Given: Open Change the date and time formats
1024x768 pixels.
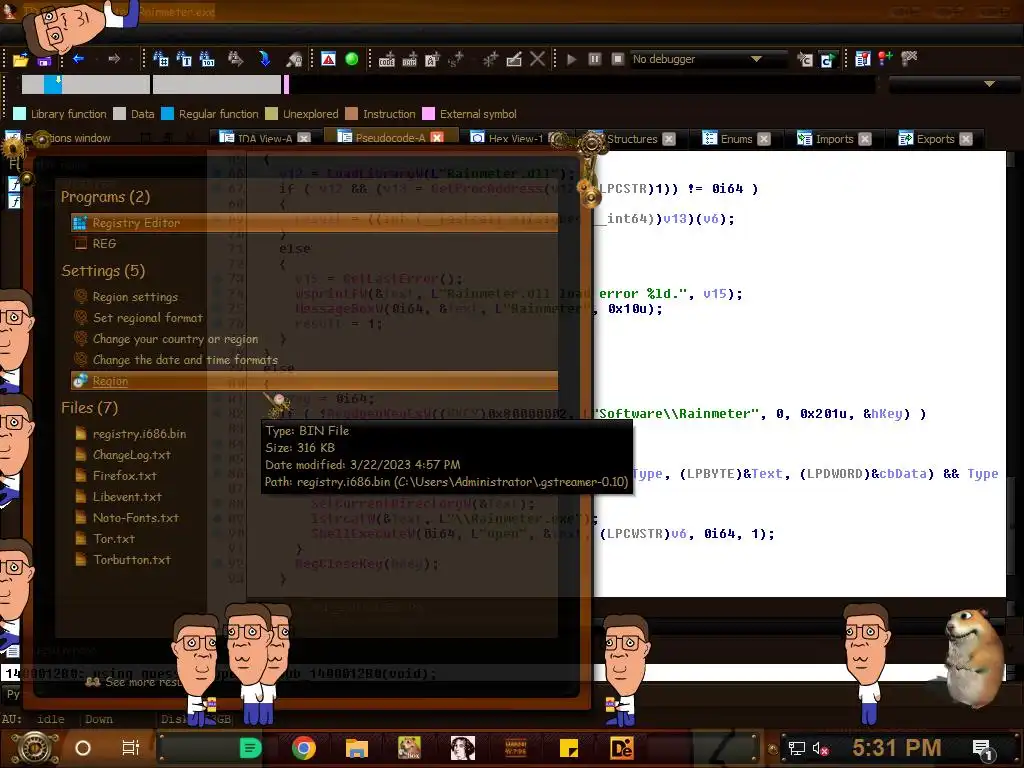Looking at the screenshot, I should [x=185, y=360].
